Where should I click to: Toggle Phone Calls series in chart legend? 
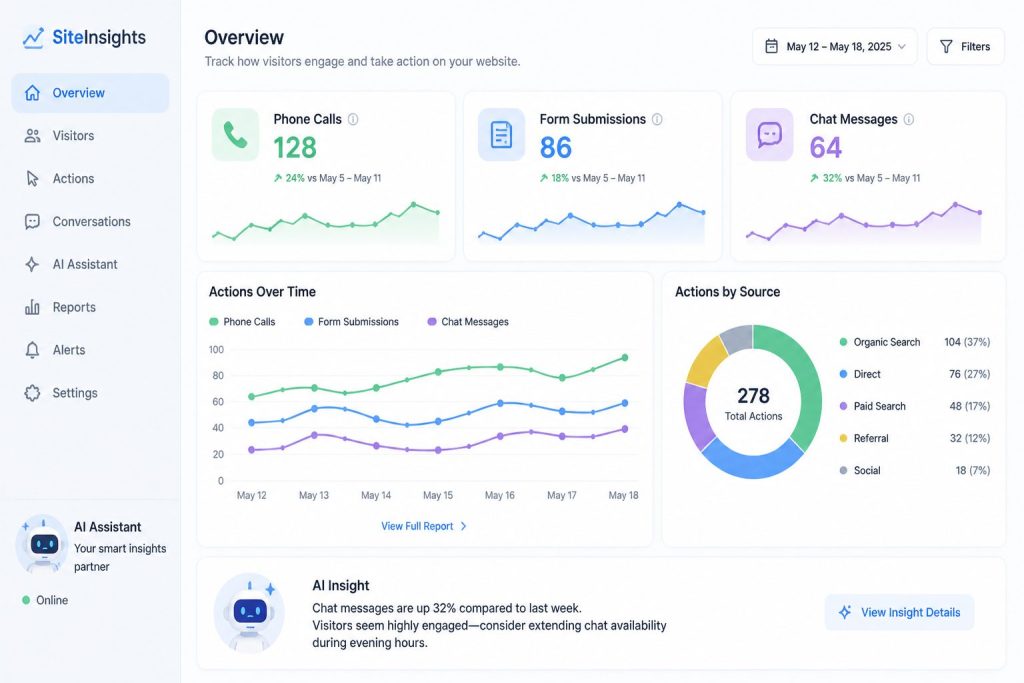(x=242, y=322)
